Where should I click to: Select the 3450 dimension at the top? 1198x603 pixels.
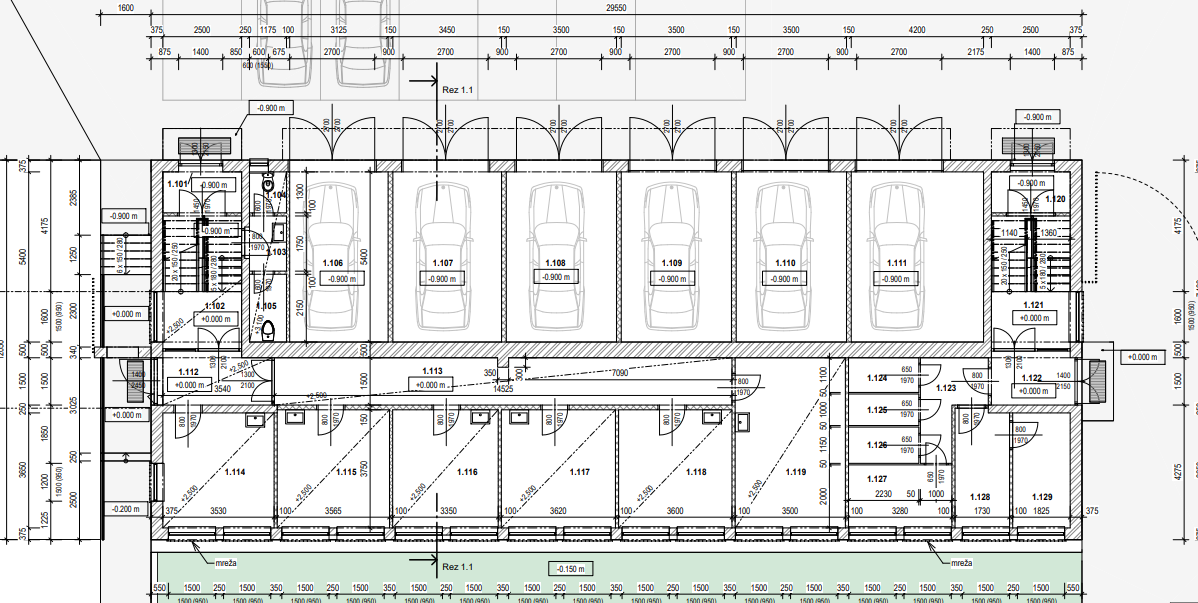click(x=446, y=30)
